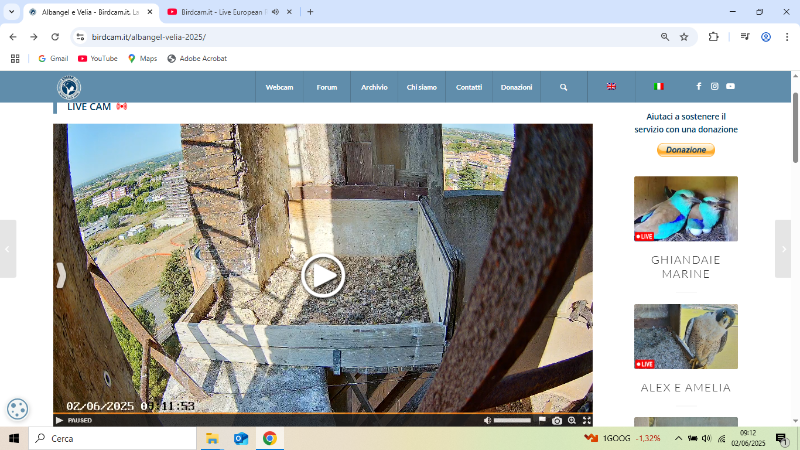Open the YouTube bookmark

point(97,59)
